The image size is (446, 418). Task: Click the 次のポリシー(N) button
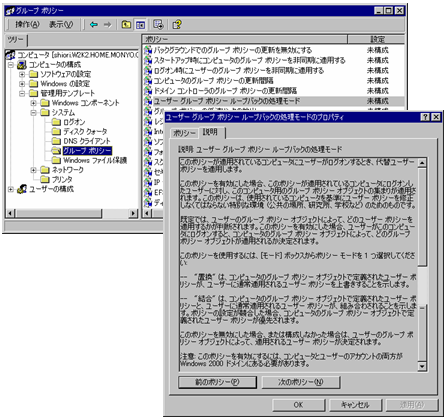tap(301, 382)
